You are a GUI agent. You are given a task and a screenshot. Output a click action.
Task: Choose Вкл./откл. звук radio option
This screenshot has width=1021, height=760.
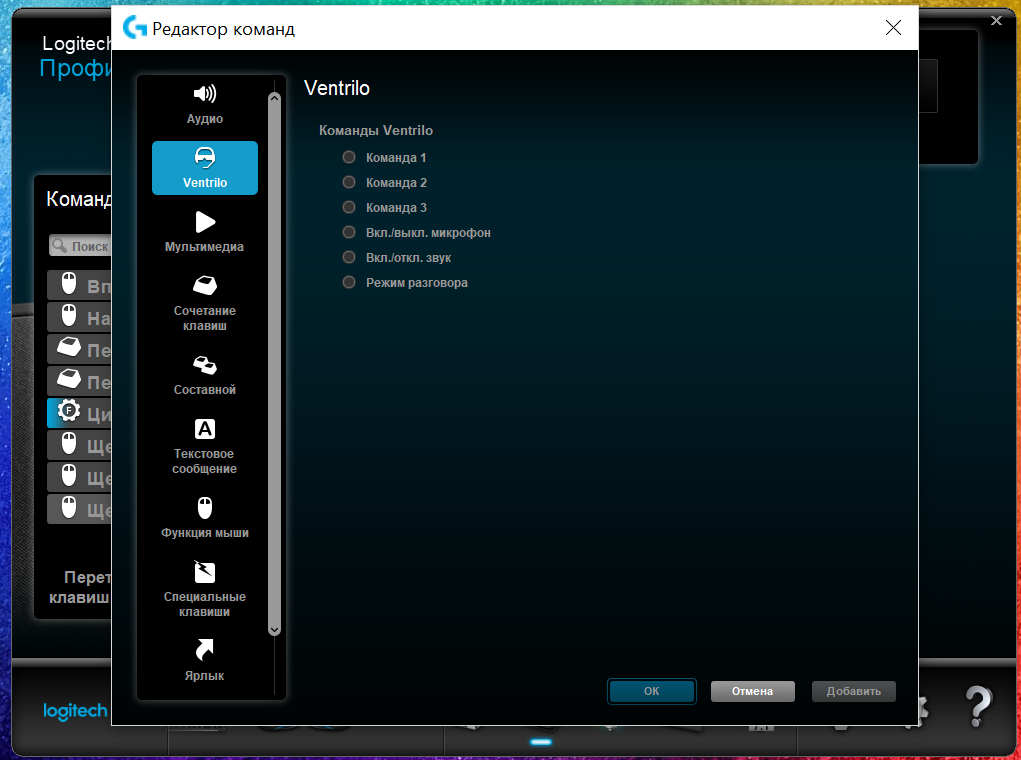[349, 257]
